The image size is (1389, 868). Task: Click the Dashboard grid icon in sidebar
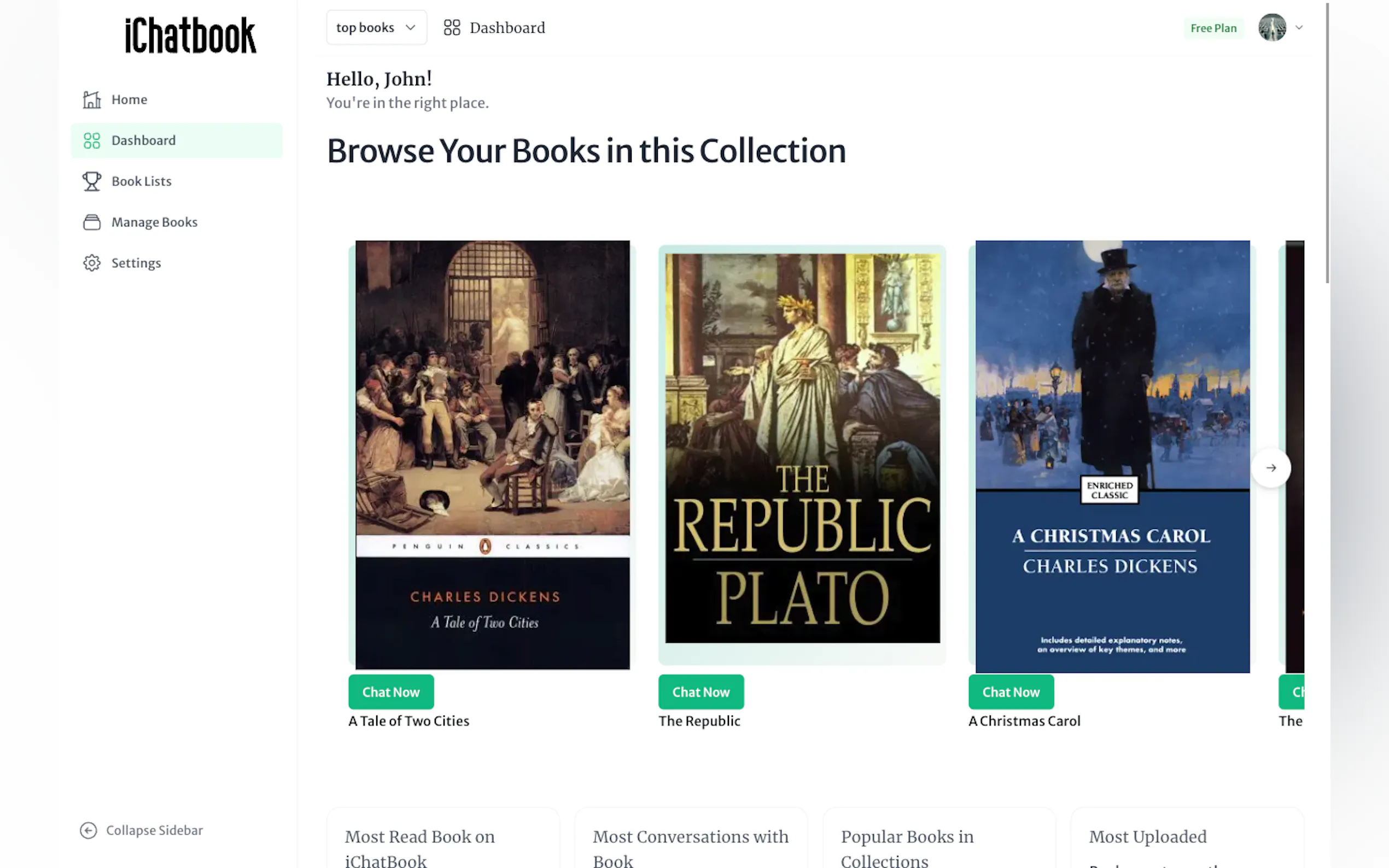(92, 140)
